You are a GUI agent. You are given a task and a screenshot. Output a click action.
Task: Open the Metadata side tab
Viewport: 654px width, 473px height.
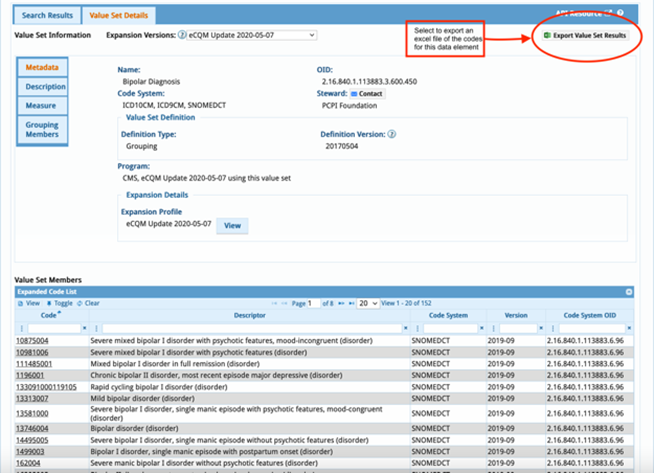(x=42, y=67)
